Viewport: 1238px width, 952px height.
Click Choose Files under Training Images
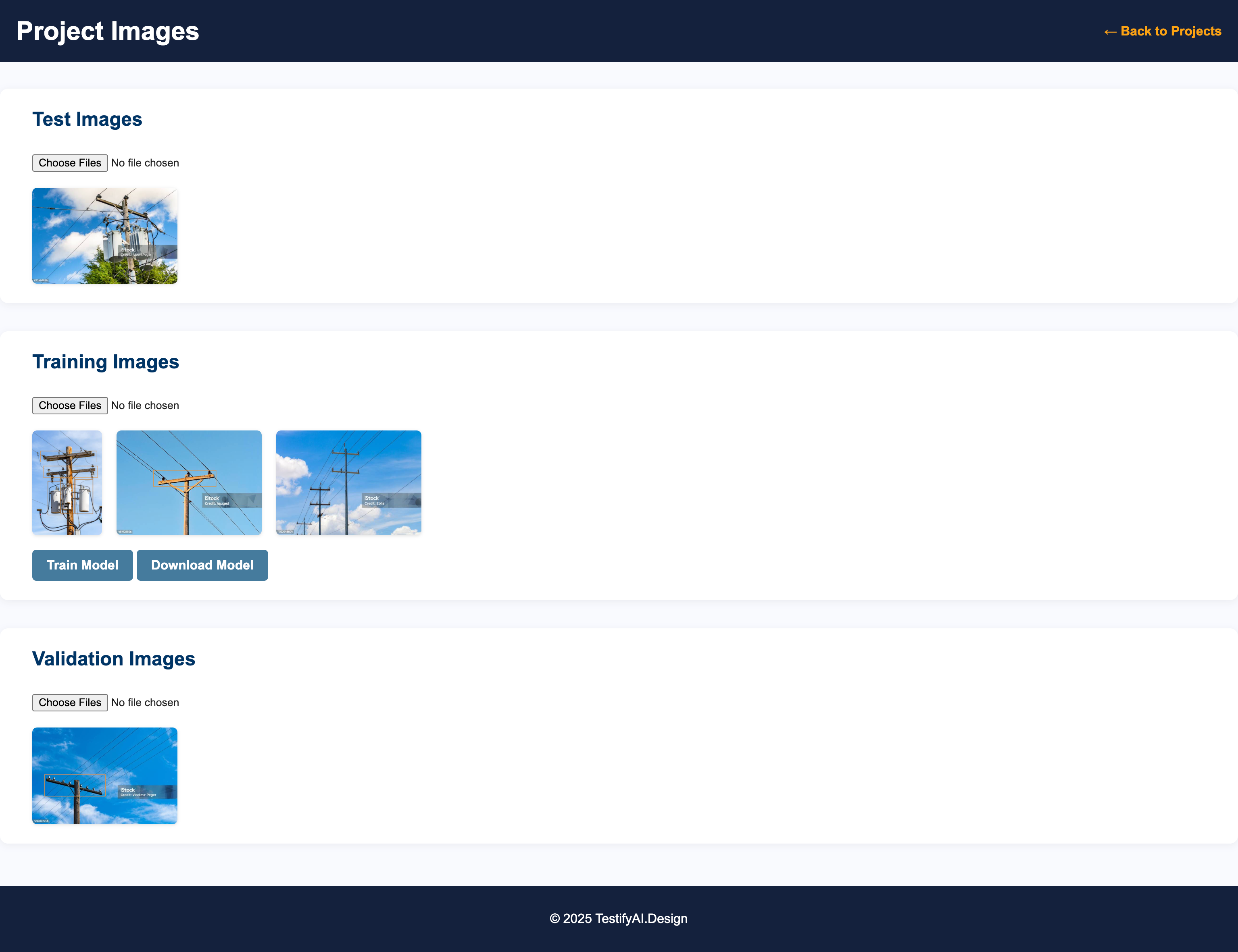tap(70, 405)
